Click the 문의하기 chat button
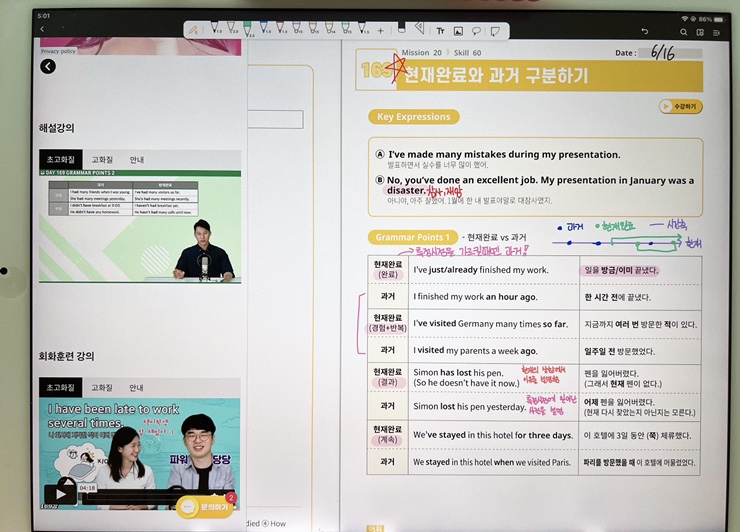 coord(205,507)
